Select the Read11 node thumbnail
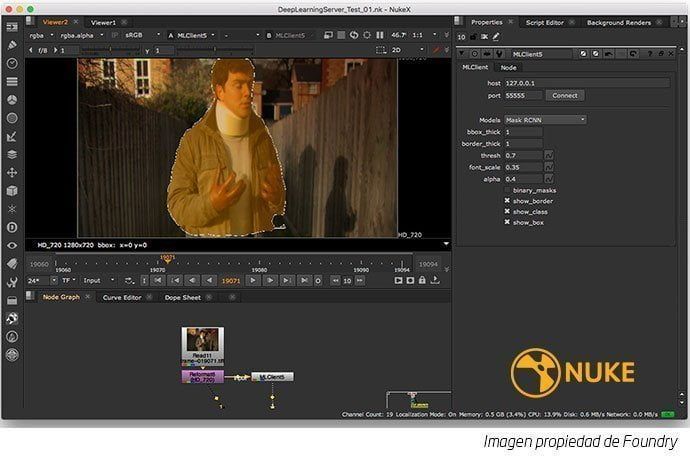690x458 pixels. pyautogui.click(x=202, y=346)
